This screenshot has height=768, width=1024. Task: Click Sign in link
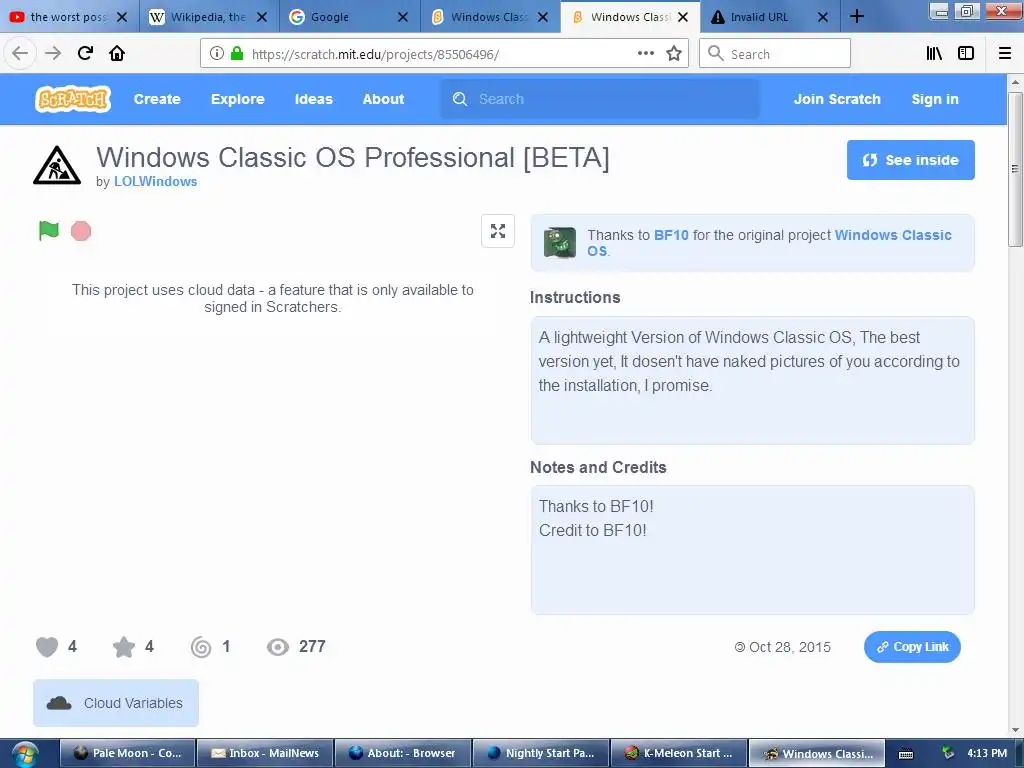click(x=935, y=99)
